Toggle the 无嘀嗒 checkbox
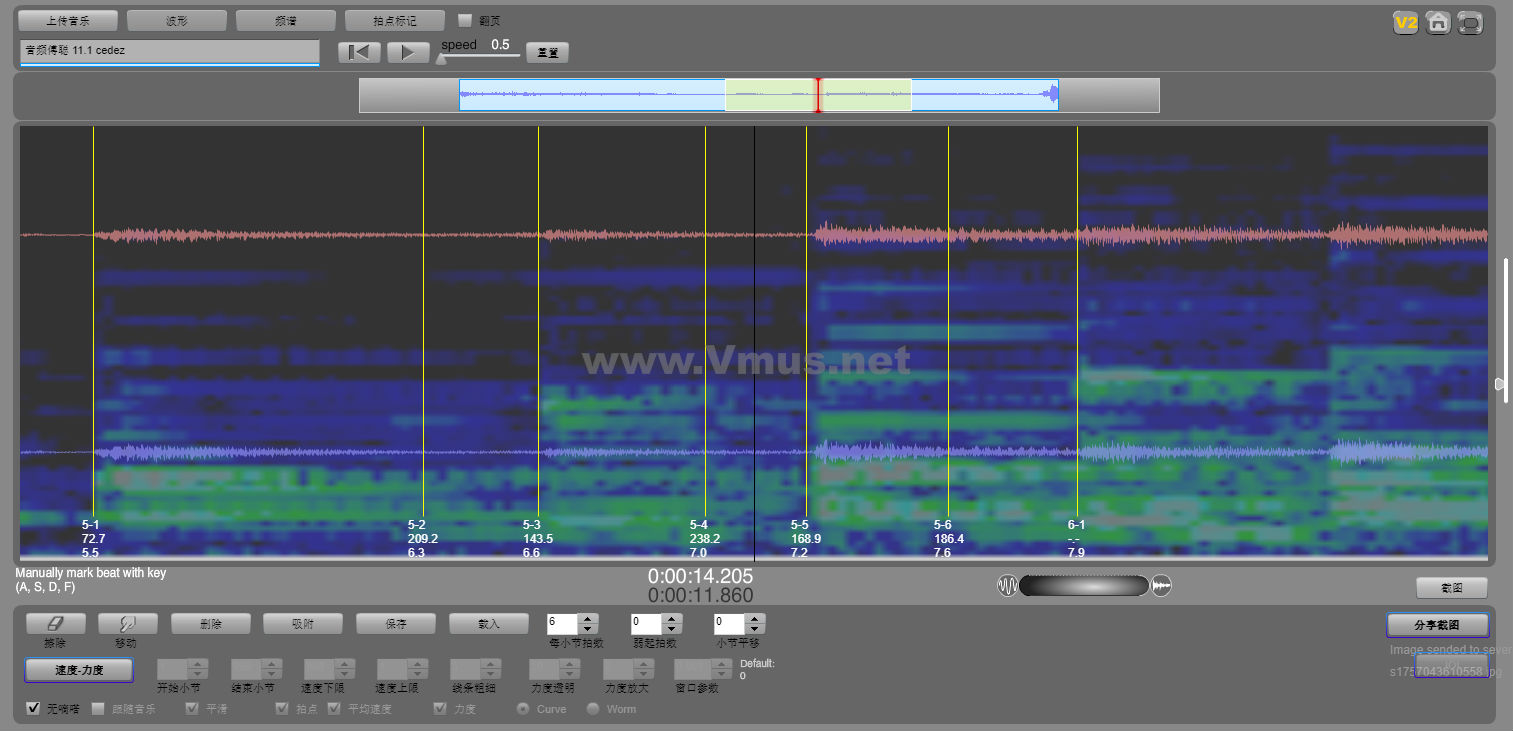Viewport: 1513px width, 731px height. pyautogui.click(x=33, y=709)
